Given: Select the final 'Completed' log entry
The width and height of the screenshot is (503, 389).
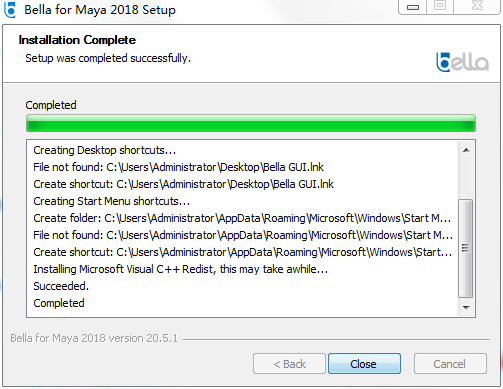Looking at the screenshot, I should (59, 303).
